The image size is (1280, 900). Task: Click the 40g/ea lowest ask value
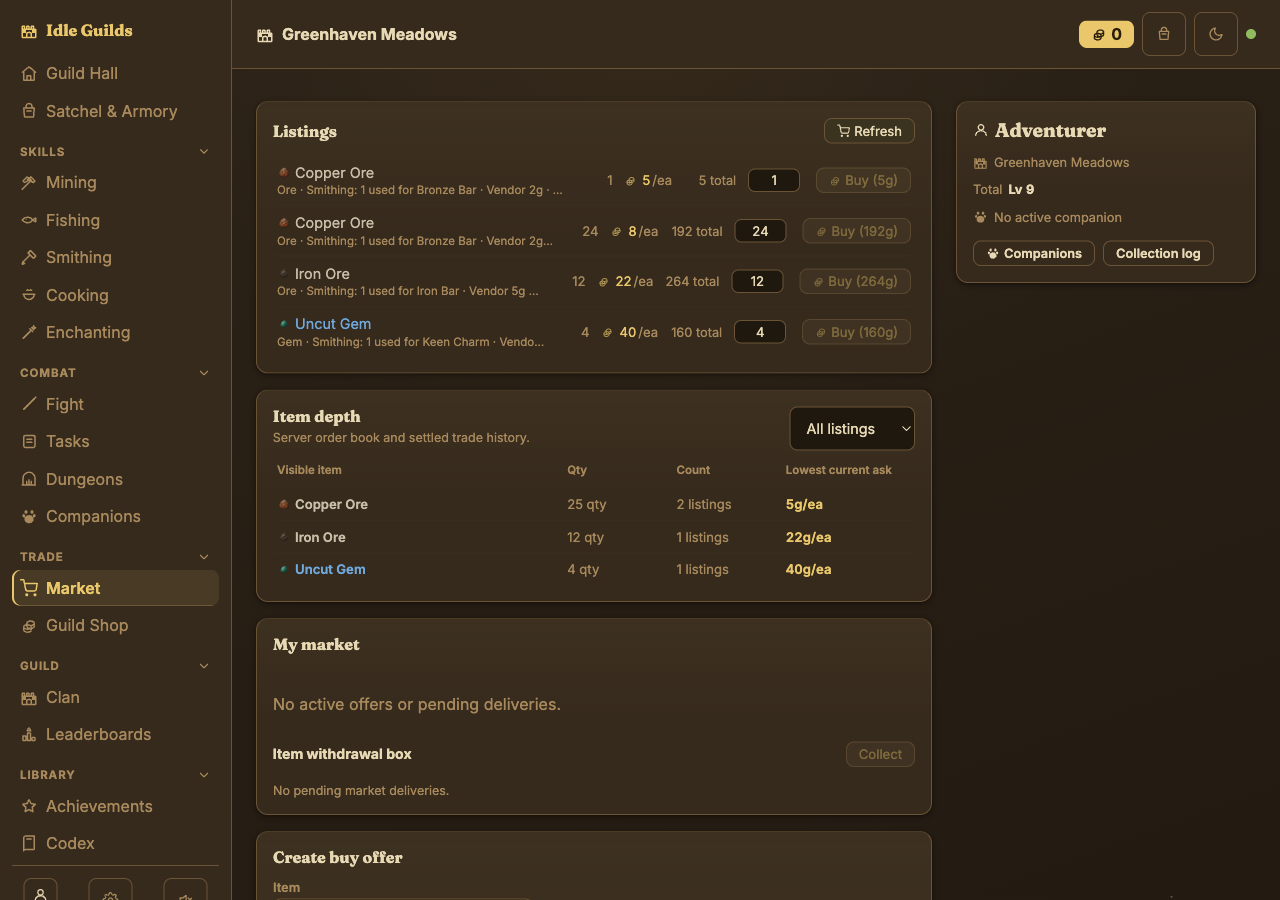[x=809, y=569]
